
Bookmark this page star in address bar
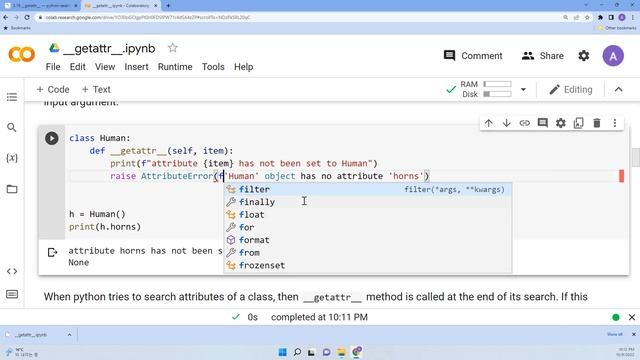(587, 18)
